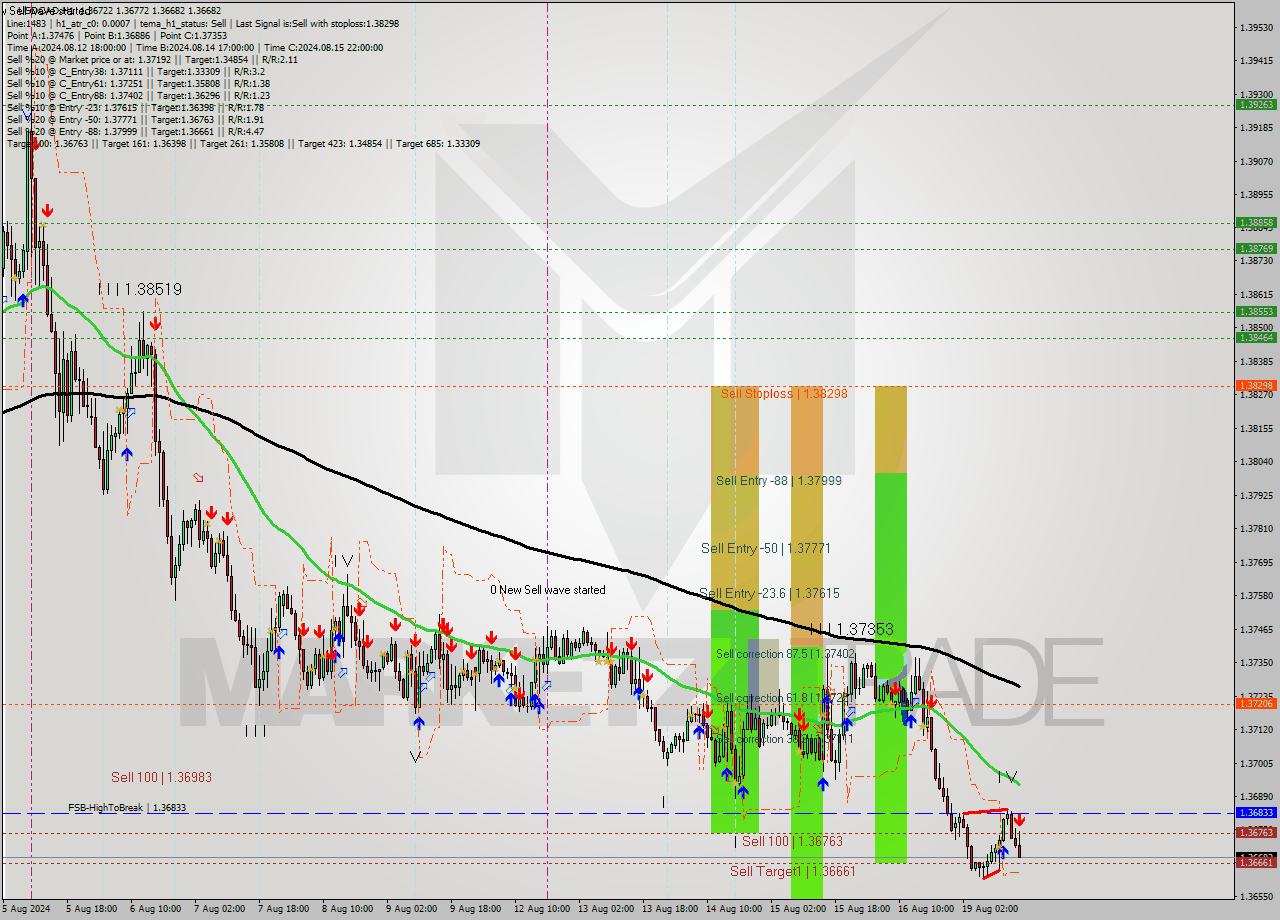The image size is (1280, 920).
Task: Click the 'Sell %20 @ Market price' info line
Action: coord(152,59)
